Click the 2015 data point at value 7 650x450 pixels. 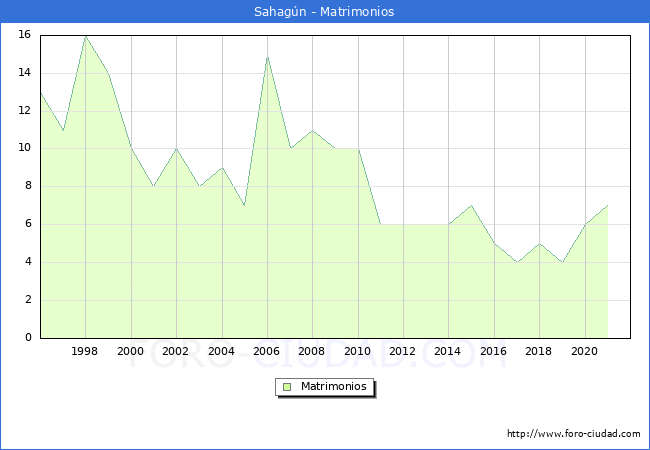coord(471,205)
